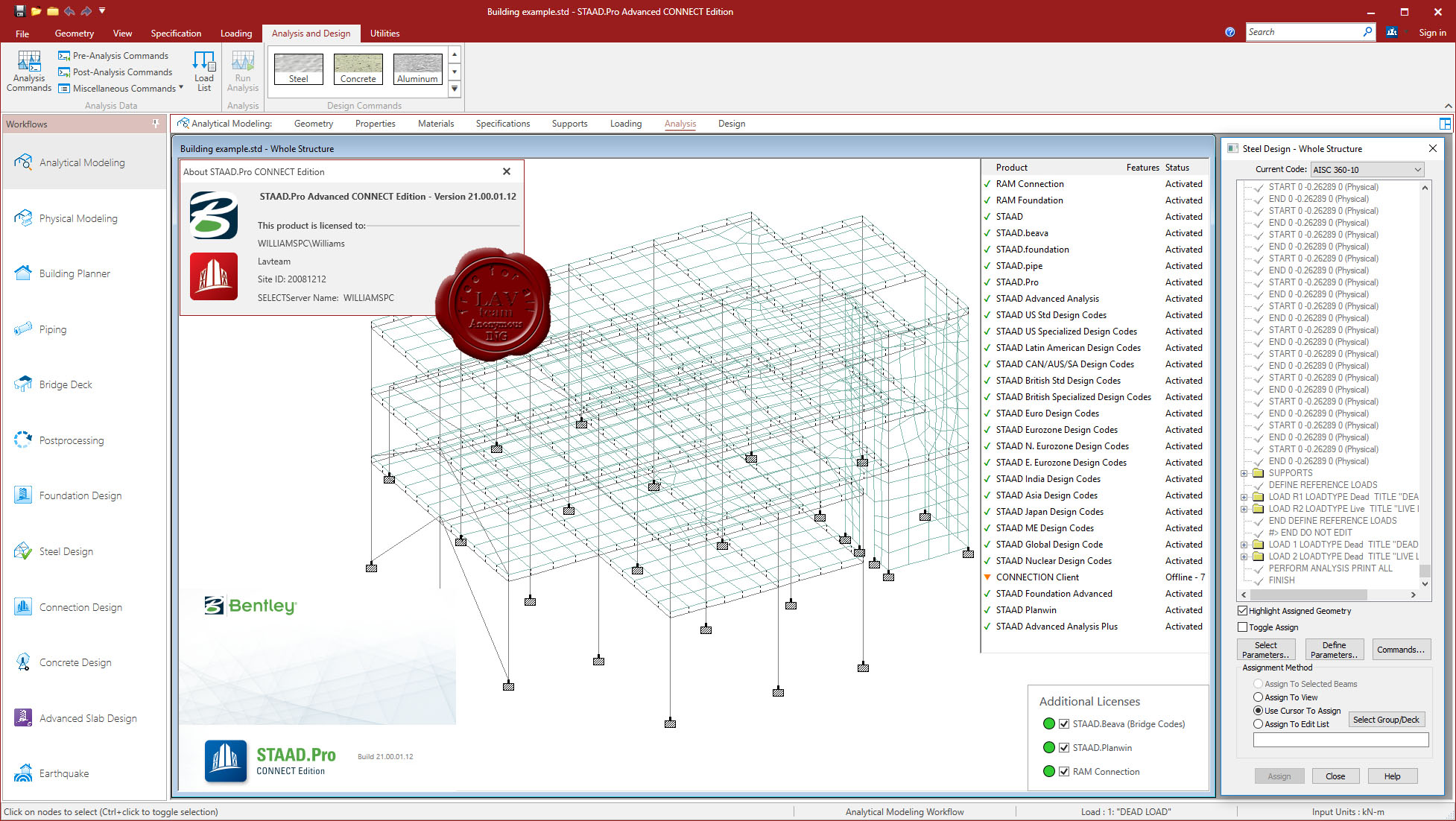Click the Select Parameters button

click(1266, 650)
